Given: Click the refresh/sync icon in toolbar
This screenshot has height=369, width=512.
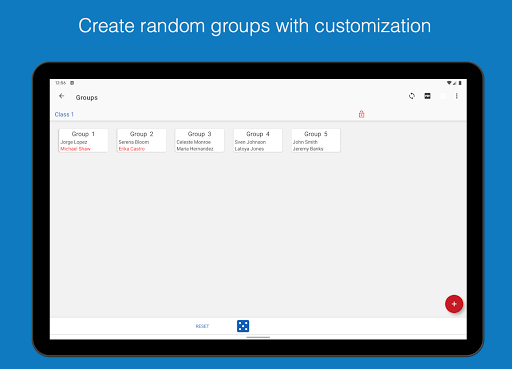Looking at the screenshot, I should click(412, 96).
